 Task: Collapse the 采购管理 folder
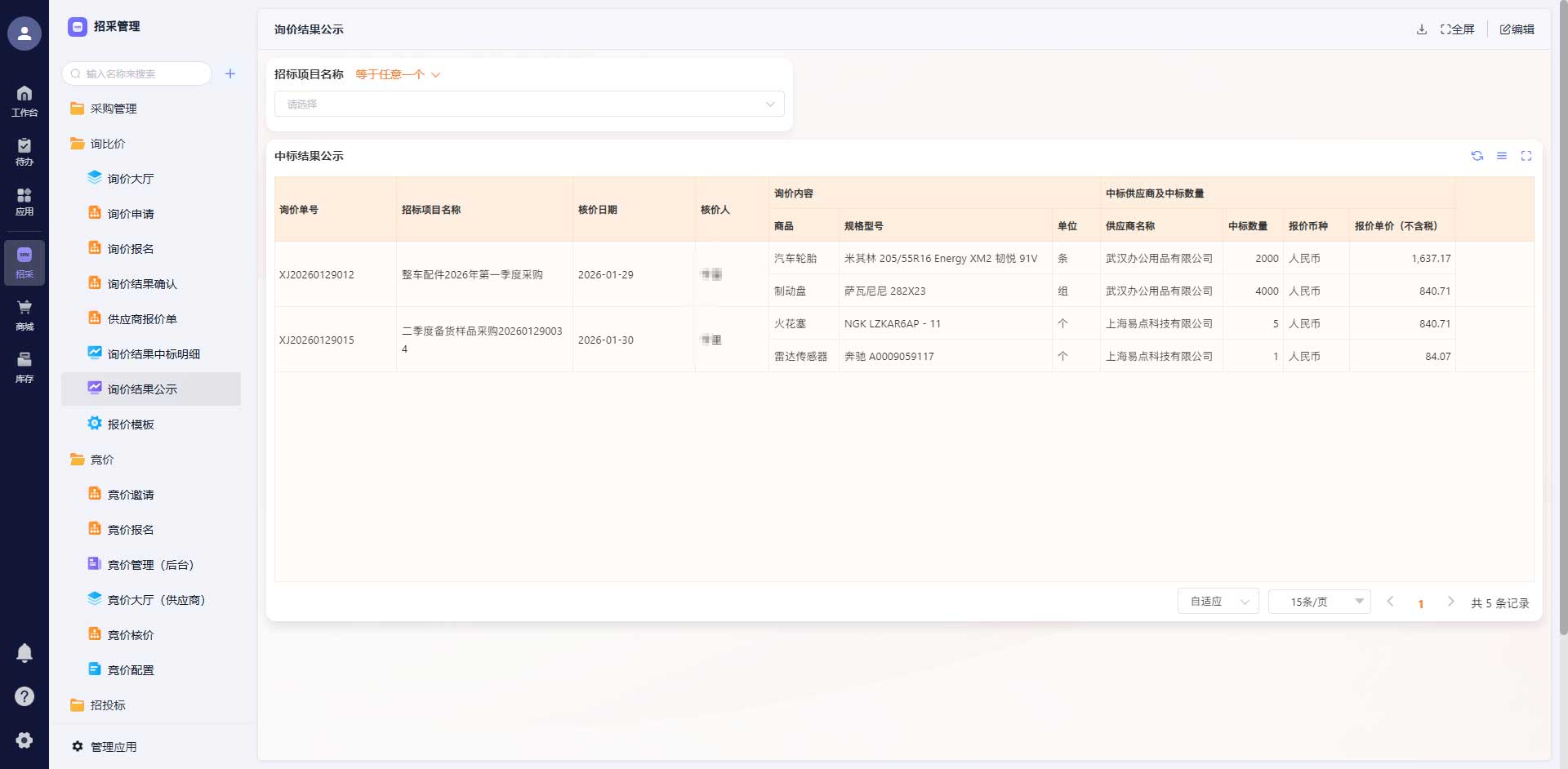pyautogui.click(x=151, y=109)
